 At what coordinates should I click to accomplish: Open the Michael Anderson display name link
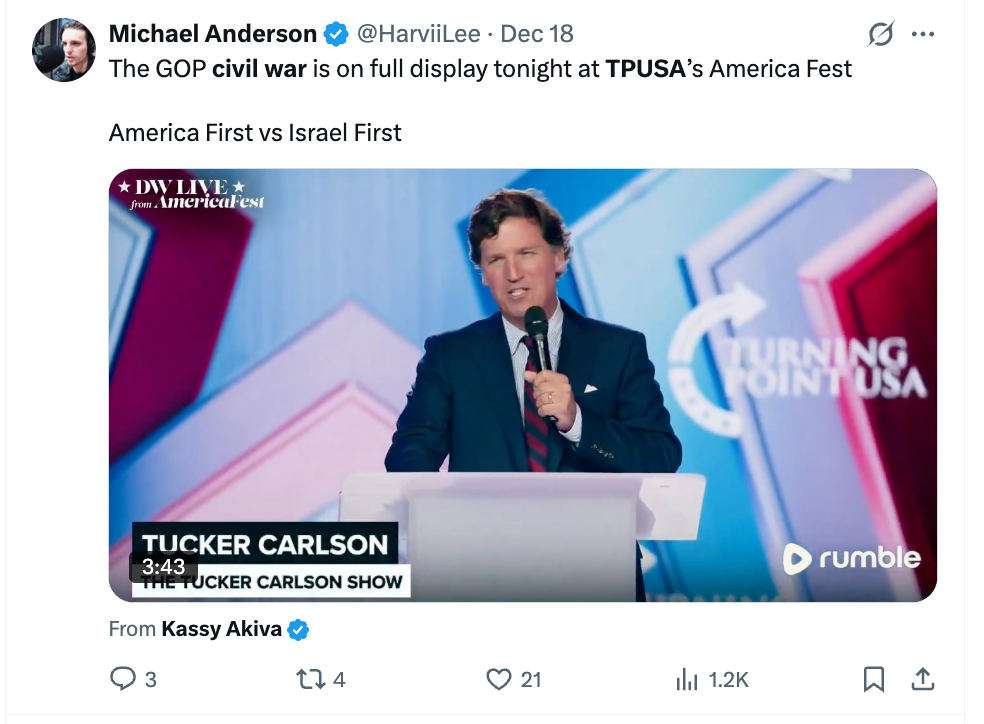pos(212,34)
